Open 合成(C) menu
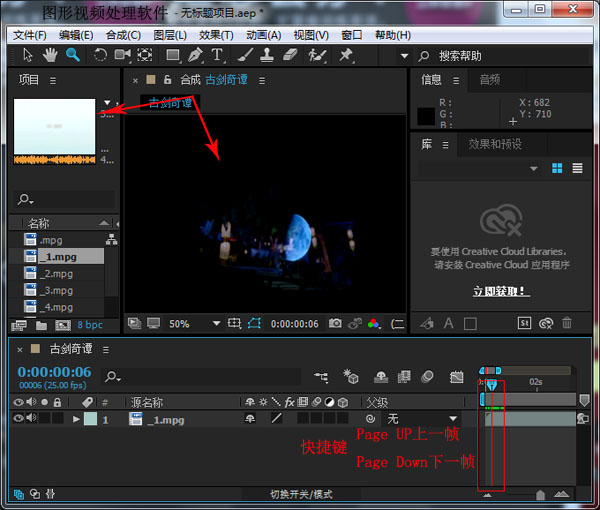The width and height of the screenshot is (600, 510). tap(123, 35)
